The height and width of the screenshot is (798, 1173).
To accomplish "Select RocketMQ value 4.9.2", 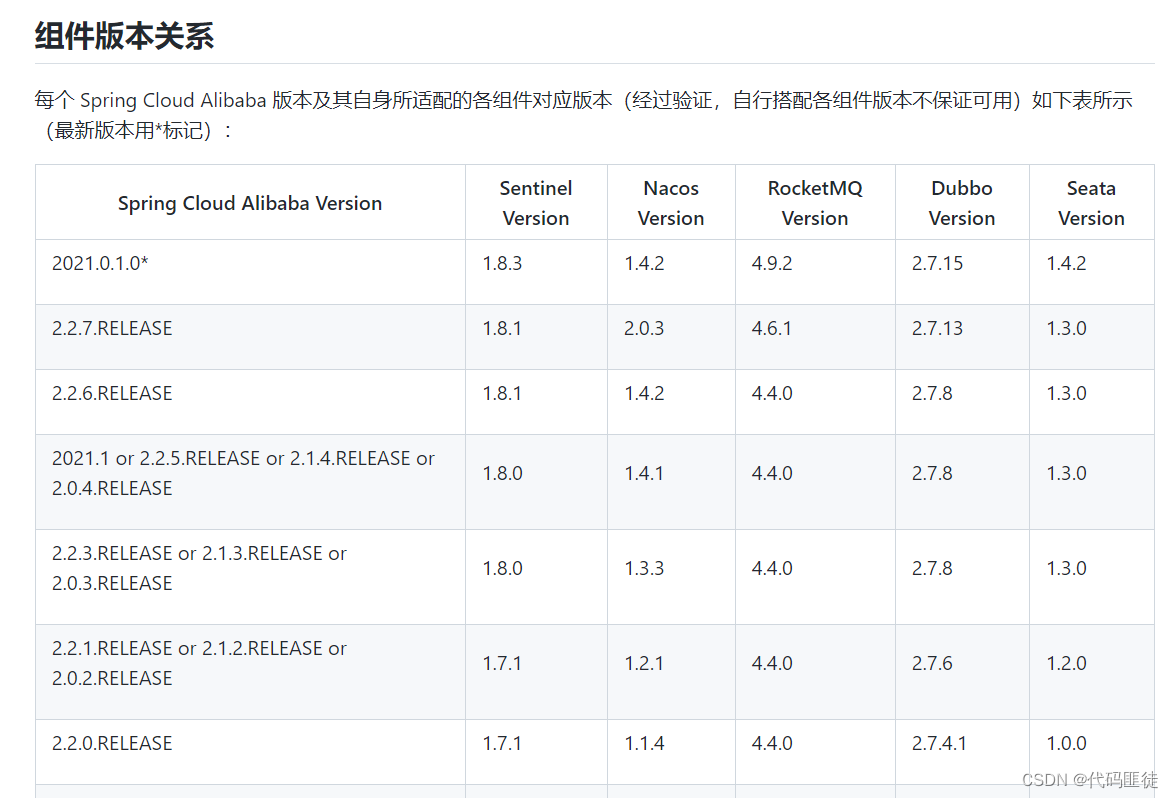I will pyautogui.click(x=772, y=263).
